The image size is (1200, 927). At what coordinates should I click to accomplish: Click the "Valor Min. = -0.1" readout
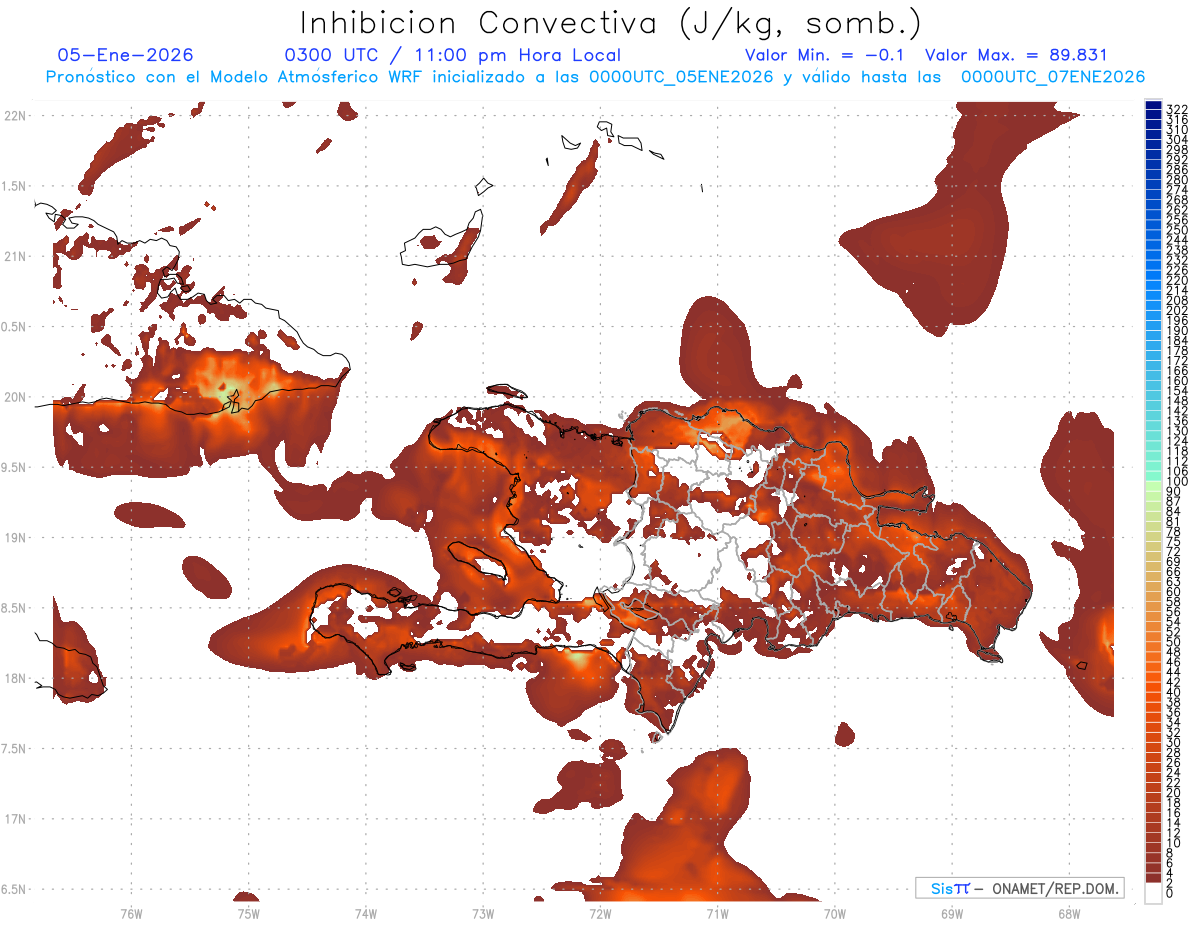pyautogui.click(x=825, y=55)
